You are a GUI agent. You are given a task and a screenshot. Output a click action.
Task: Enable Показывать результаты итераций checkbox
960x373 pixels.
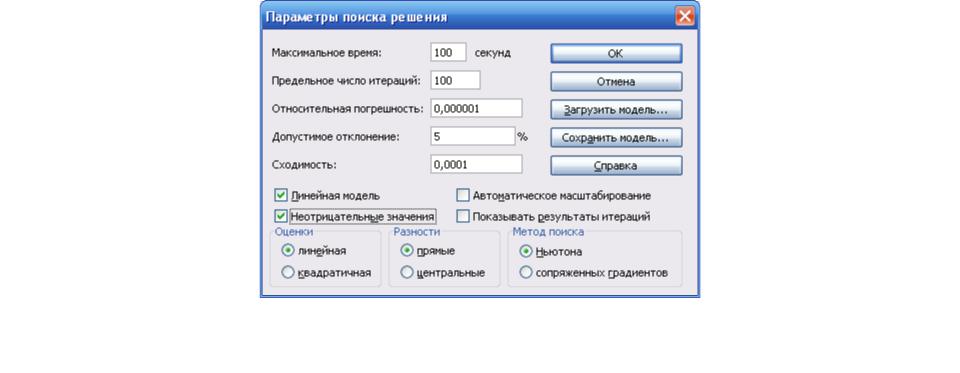[463, 216]
